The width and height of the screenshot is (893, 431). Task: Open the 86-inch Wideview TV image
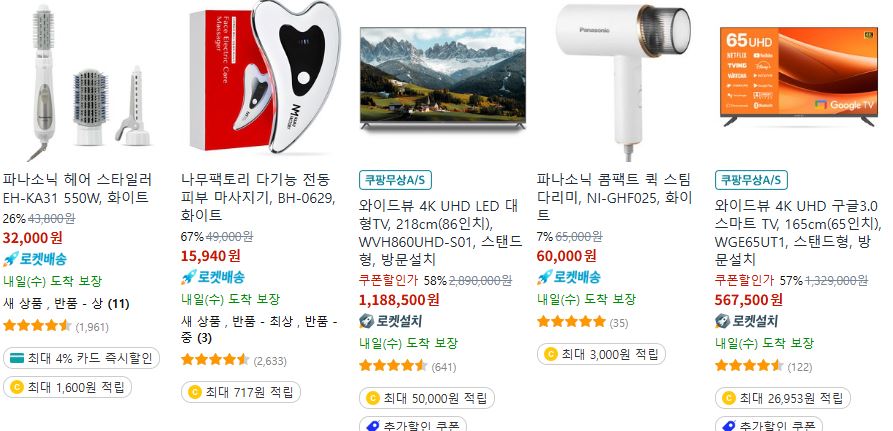pos(443,78)
